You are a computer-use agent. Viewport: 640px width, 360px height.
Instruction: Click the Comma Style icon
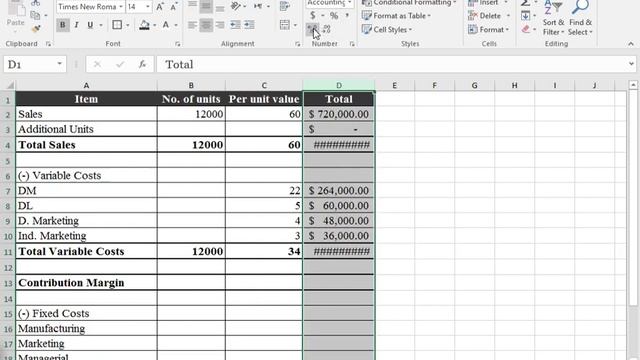347,16
